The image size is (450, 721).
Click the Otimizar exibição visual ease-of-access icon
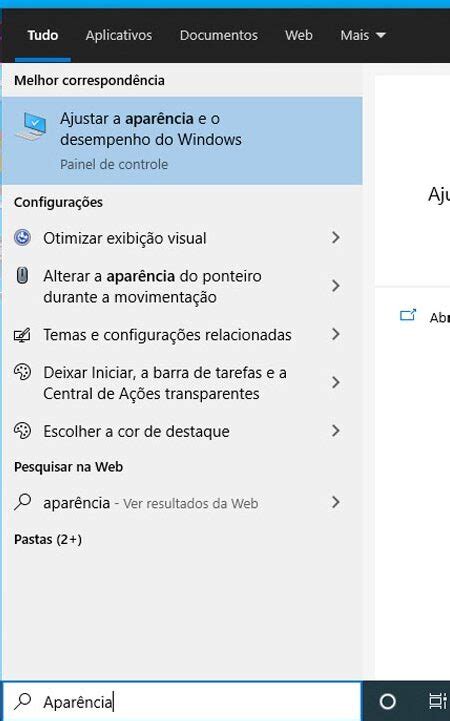[x=22, y=238]
